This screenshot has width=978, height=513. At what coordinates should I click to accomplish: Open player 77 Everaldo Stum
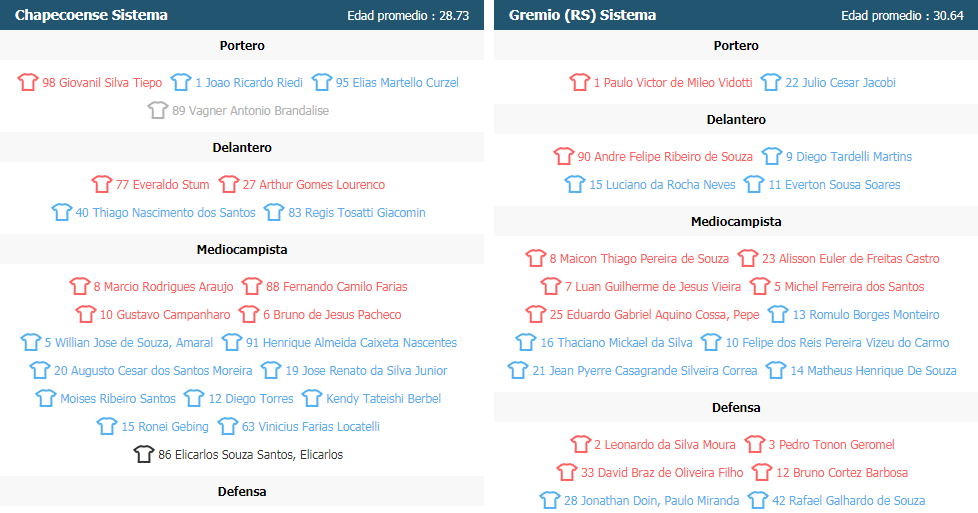pyautogui.click(x=163, y=185)
